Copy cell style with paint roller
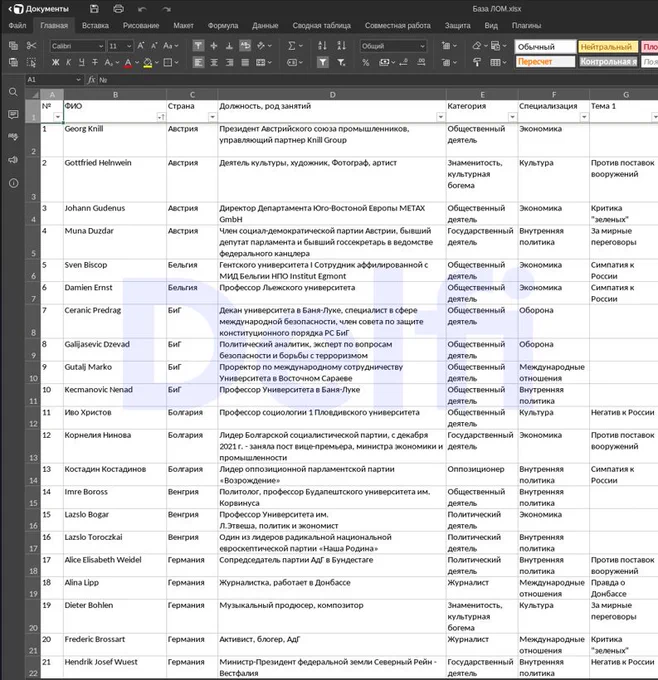Screen dimensions: 658x680 tap(477, 62)
